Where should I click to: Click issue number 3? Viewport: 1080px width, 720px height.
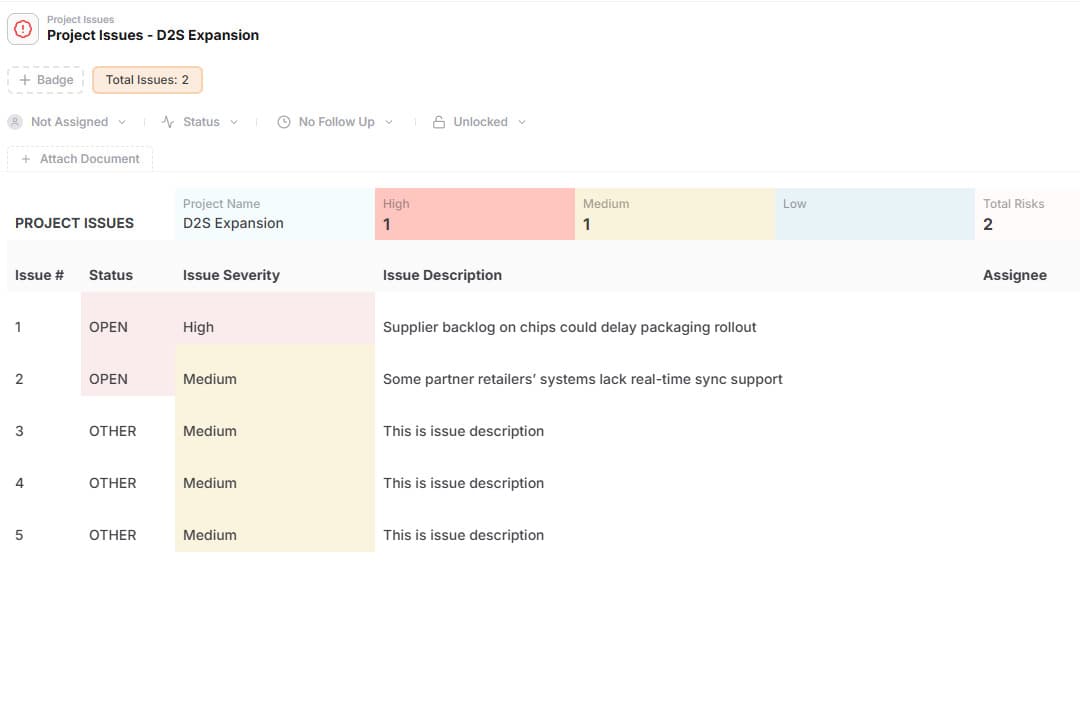tap(19, 431)
